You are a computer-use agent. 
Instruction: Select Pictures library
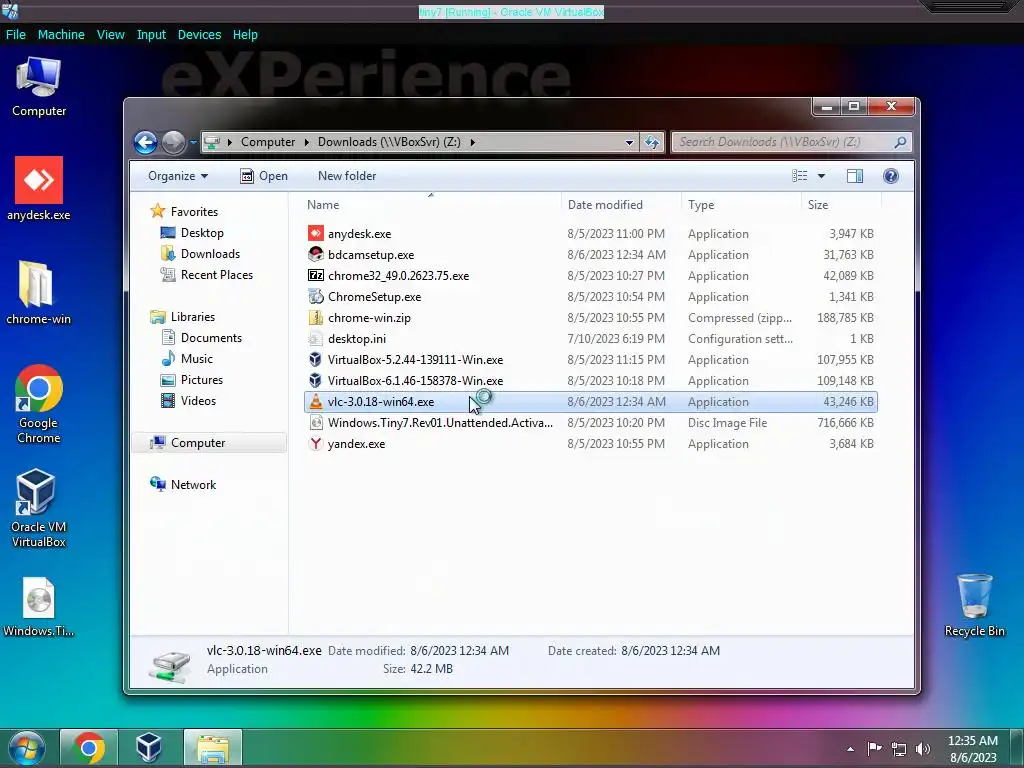pyautogui.click(x=201, y=379)
